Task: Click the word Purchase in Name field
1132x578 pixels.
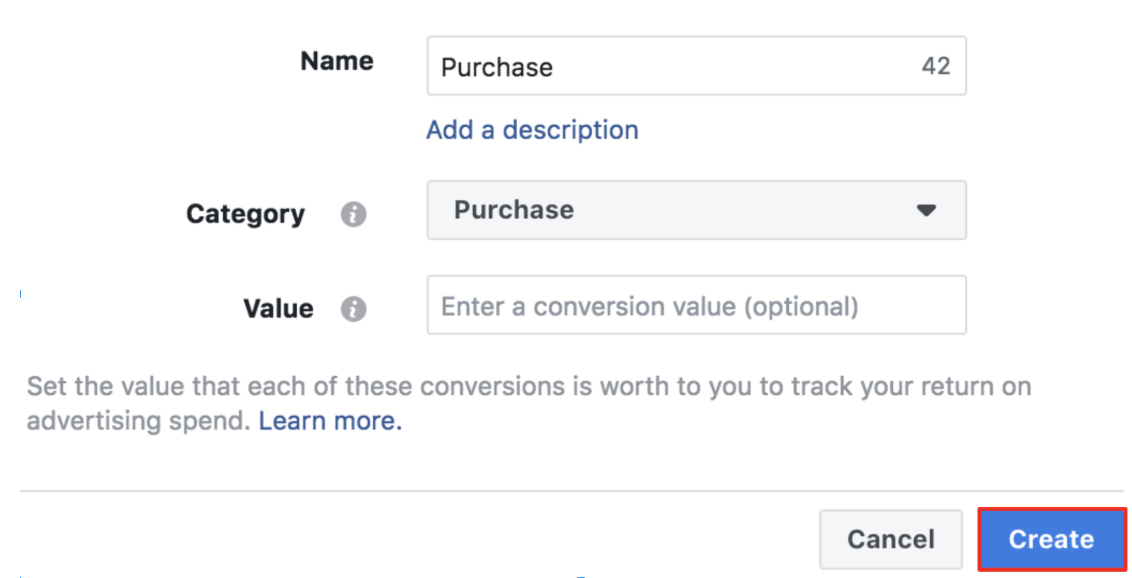Action: [497, 67]
